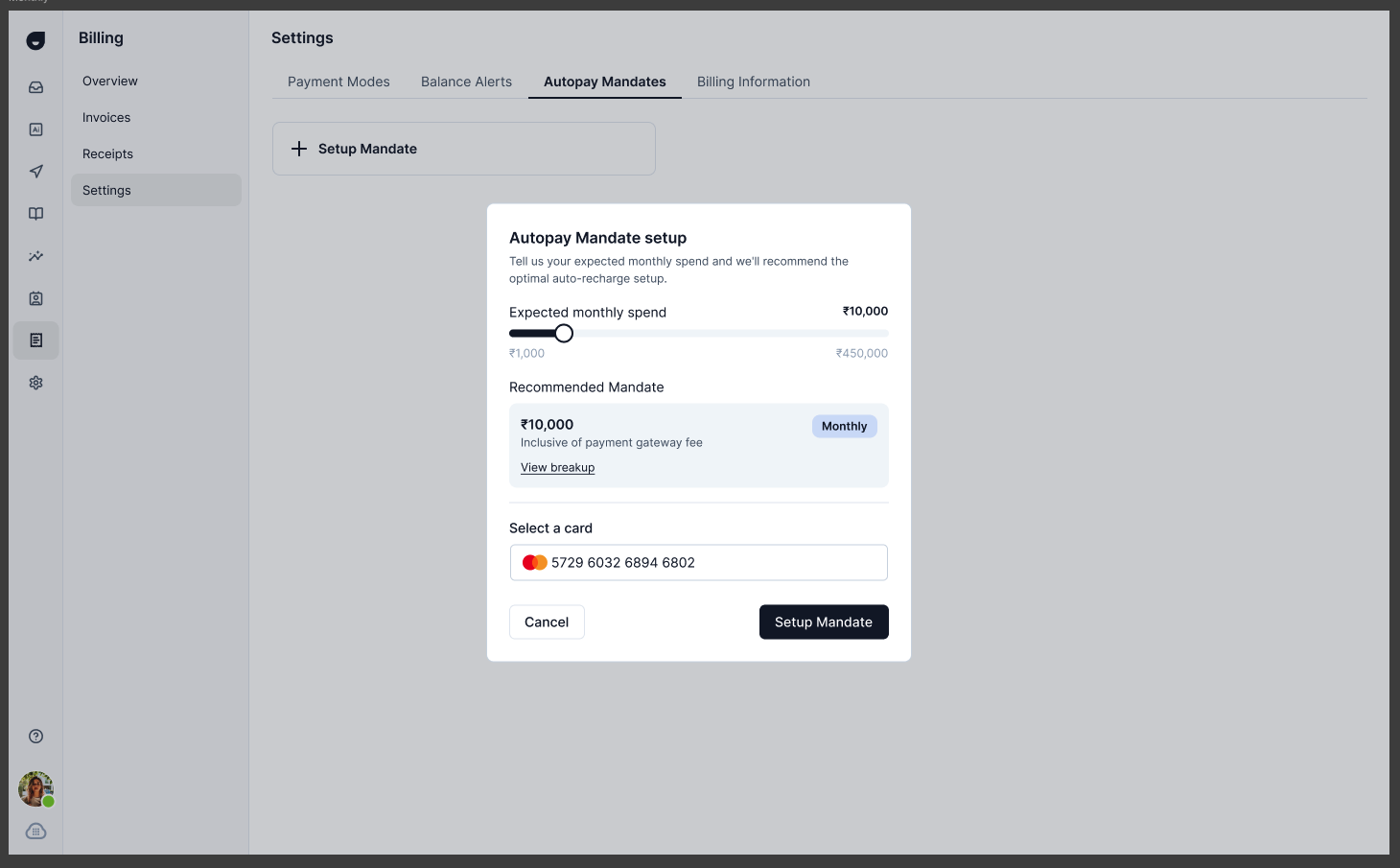Image resolution: width=1400 pixels, height=868 pixels.
Task: Click the dark Setup Mandate button
Action: 824,622
